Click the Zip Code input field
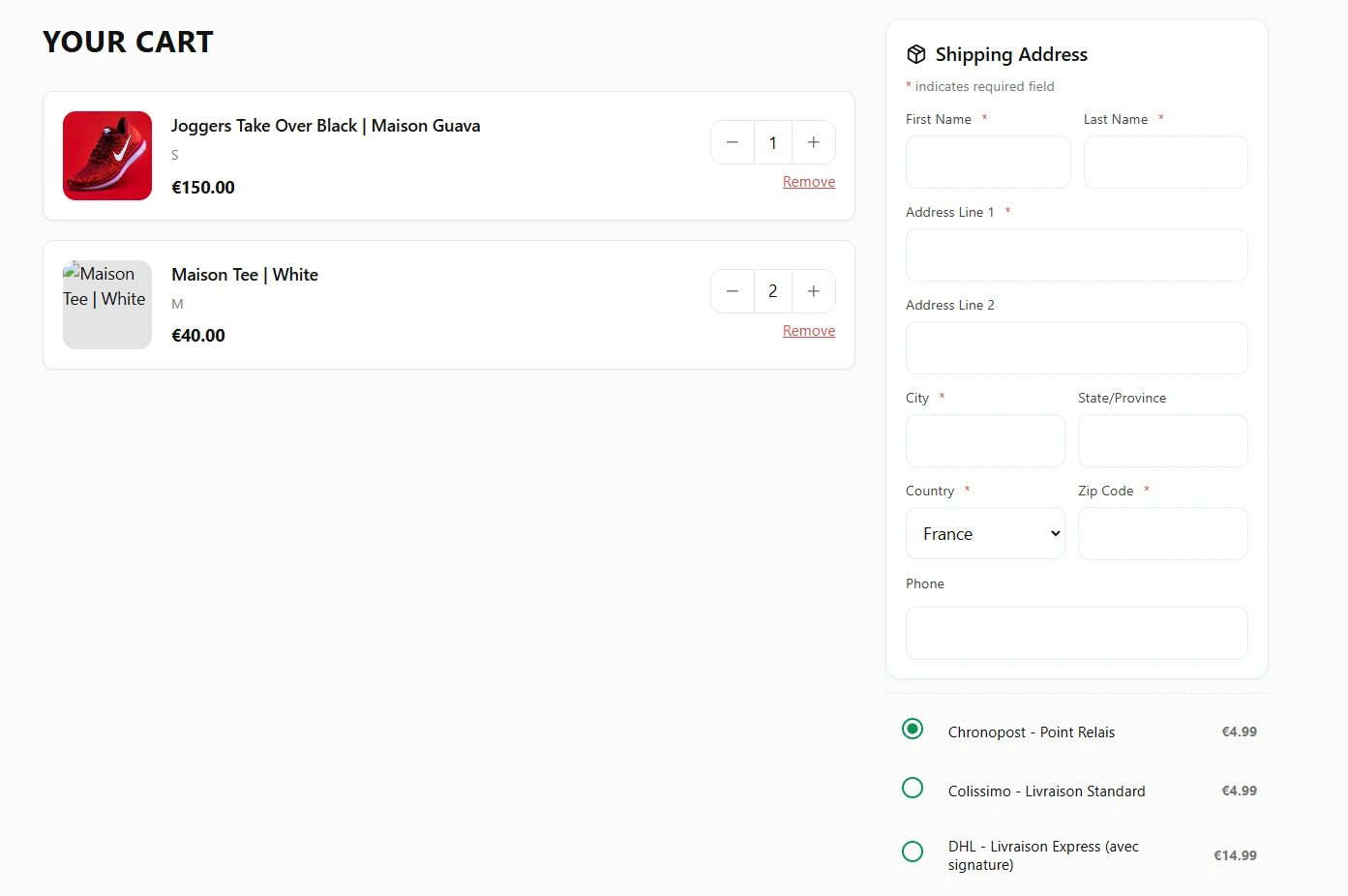The image size is (1348, 896). (x=1162, y=534)
